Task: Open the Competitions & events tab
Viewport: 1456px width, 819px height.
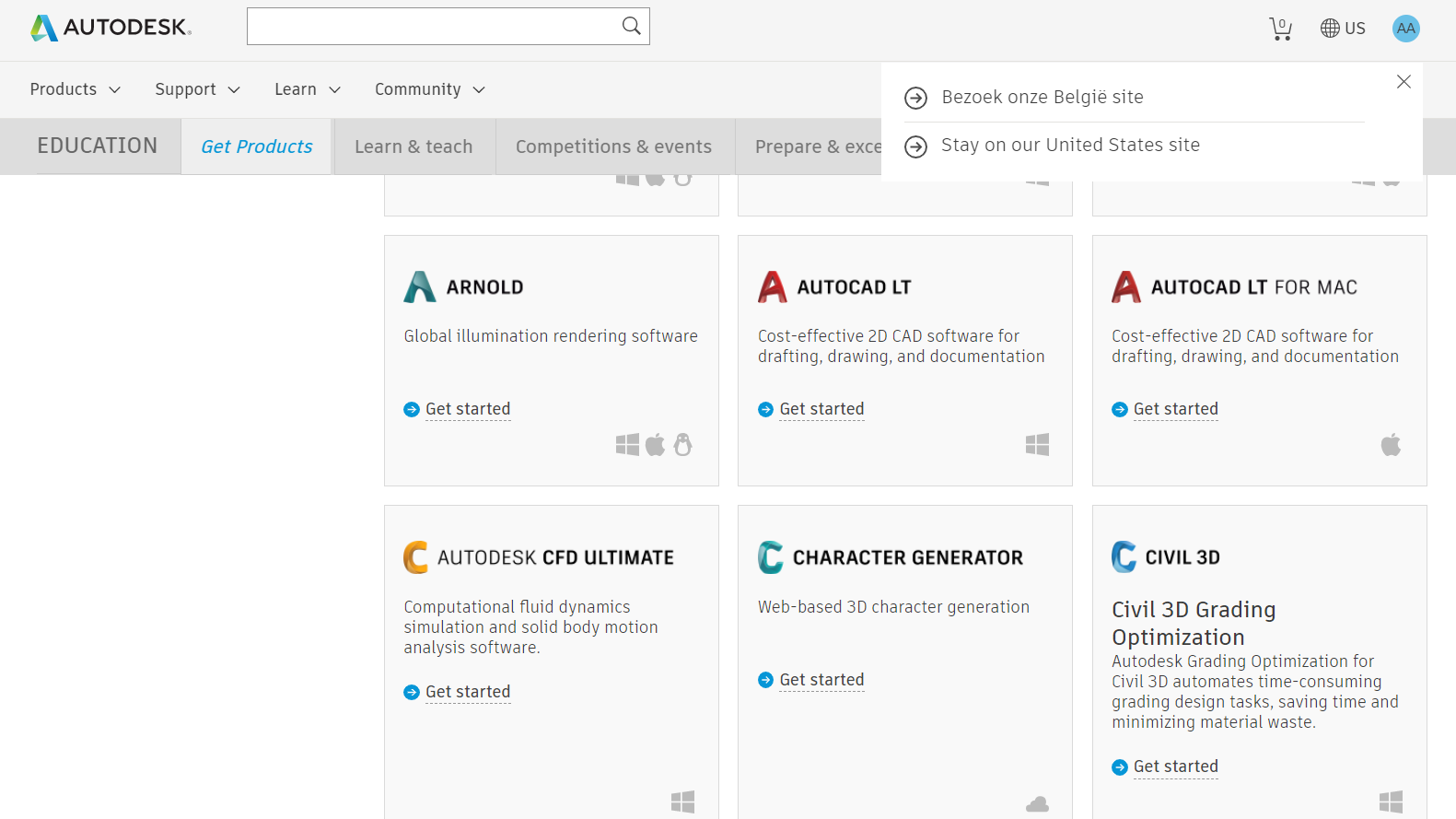Action: point(613,146)
